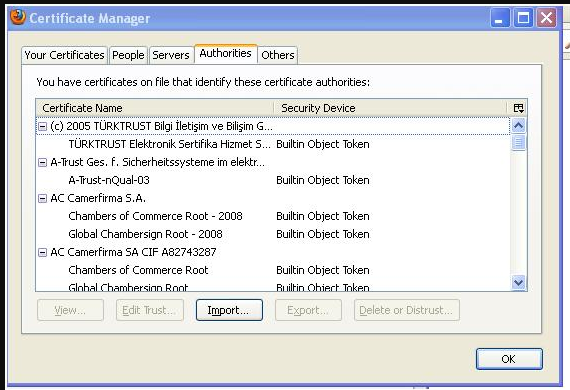Collapse the AC Camerfirma S.A. group

(x=43, y=198)
